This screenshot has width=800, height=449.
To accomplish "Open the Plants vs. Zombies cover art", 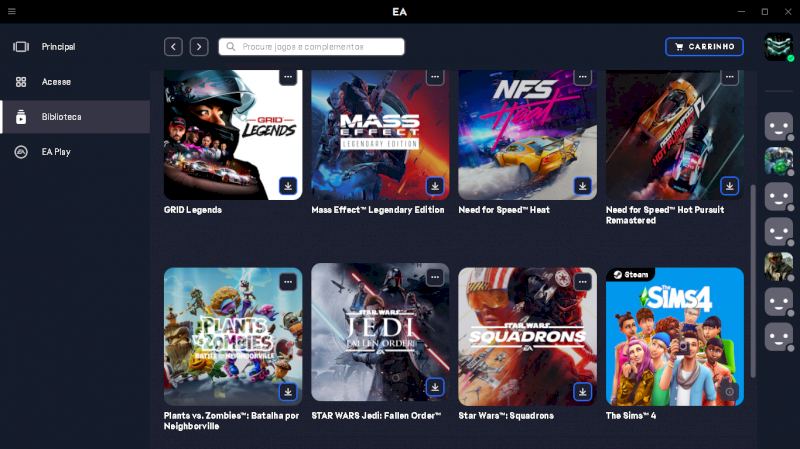I will click(233, 337).
